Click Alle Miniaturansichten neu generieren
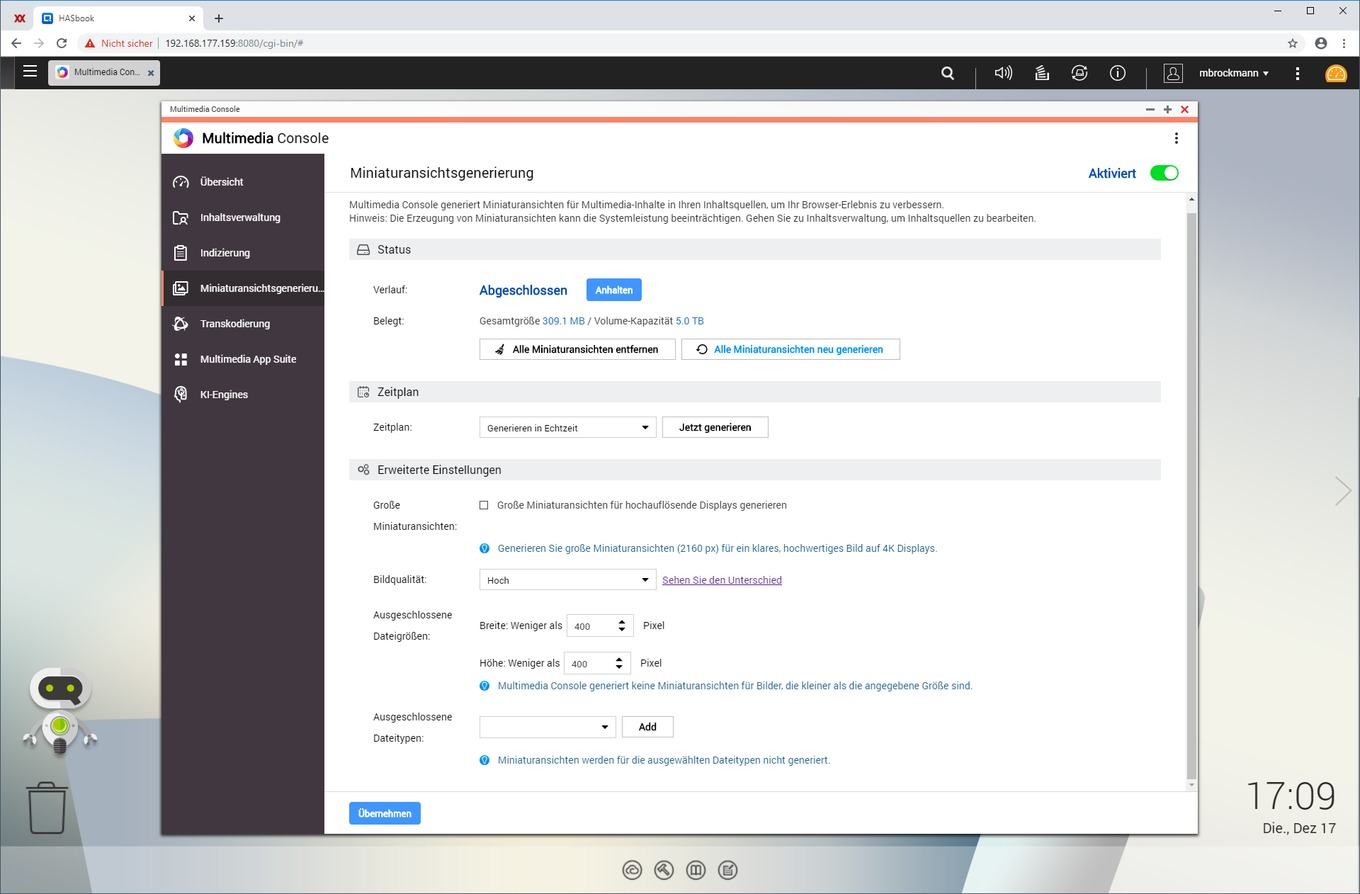1360x894 pixels. click(790, 349)
